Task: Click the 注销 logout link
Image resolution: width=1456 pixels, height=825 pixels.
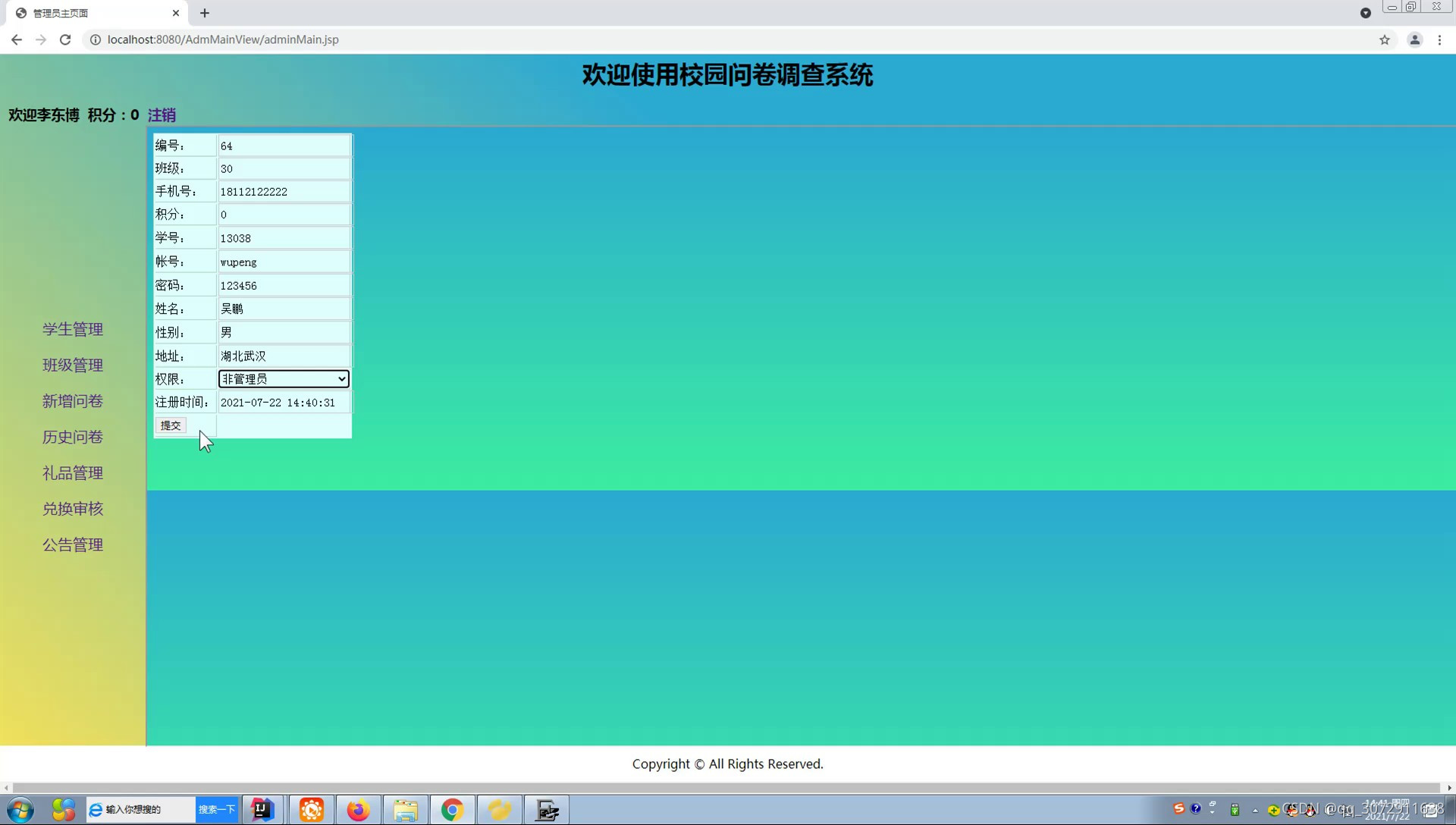Action: [x=162, y=115]
